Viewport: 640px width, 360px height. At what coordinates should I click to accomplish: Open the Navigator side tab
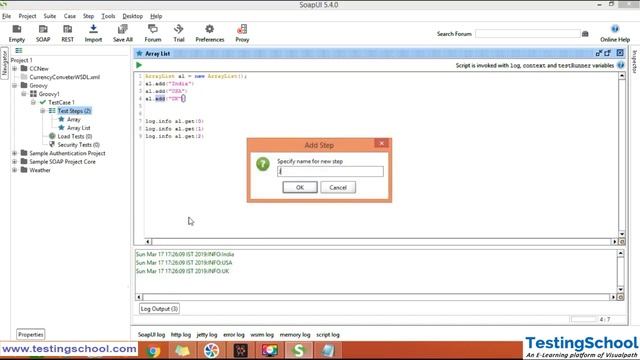(x=4, y=63)
